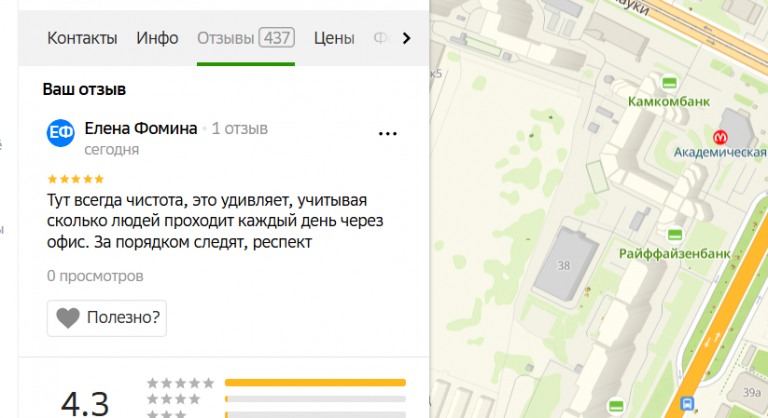Image resolution: width=768 pixels, height=418 pixels.
Task: Click the 4.3 overall rating value
Action: [x=85, y=405]
